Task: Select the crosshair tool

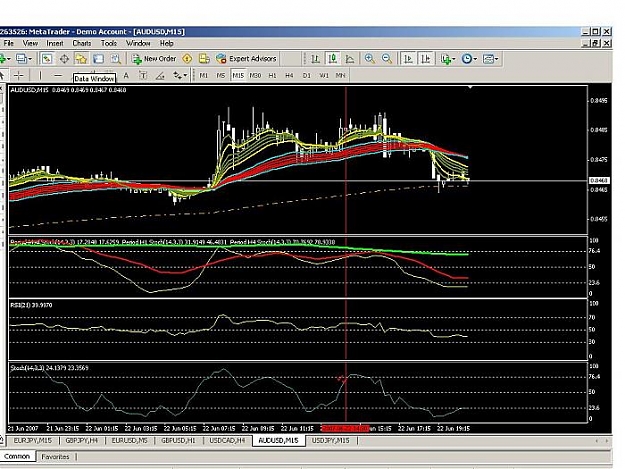Action: (x=19, y=75)
